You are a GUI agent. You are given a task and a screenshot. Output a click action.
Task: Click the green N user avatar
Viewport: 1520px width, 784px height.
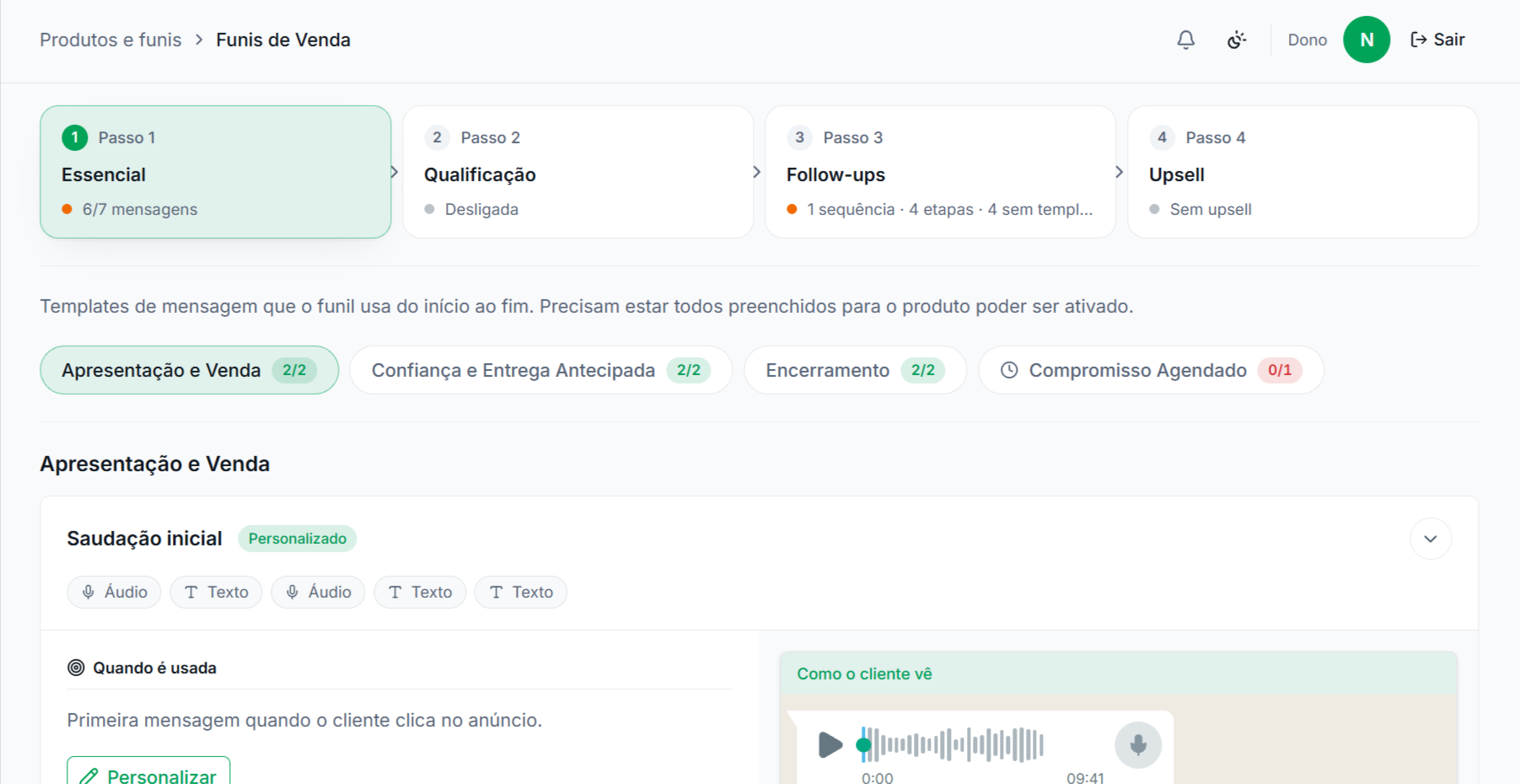tap(1366, 40)
